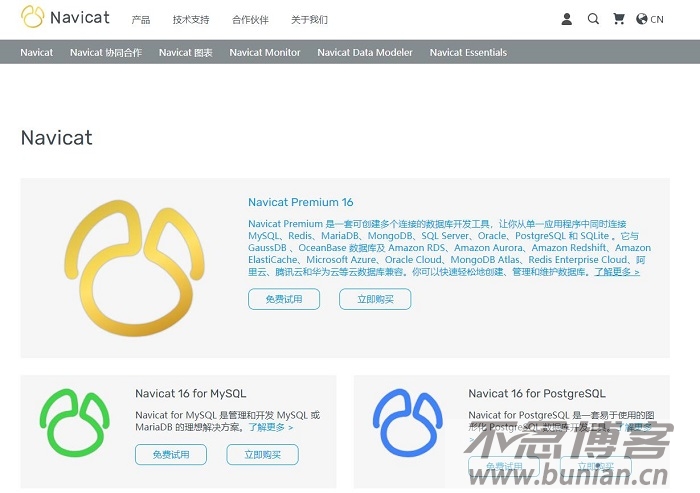Select the Navicat Monitor tab

(265, 52)
